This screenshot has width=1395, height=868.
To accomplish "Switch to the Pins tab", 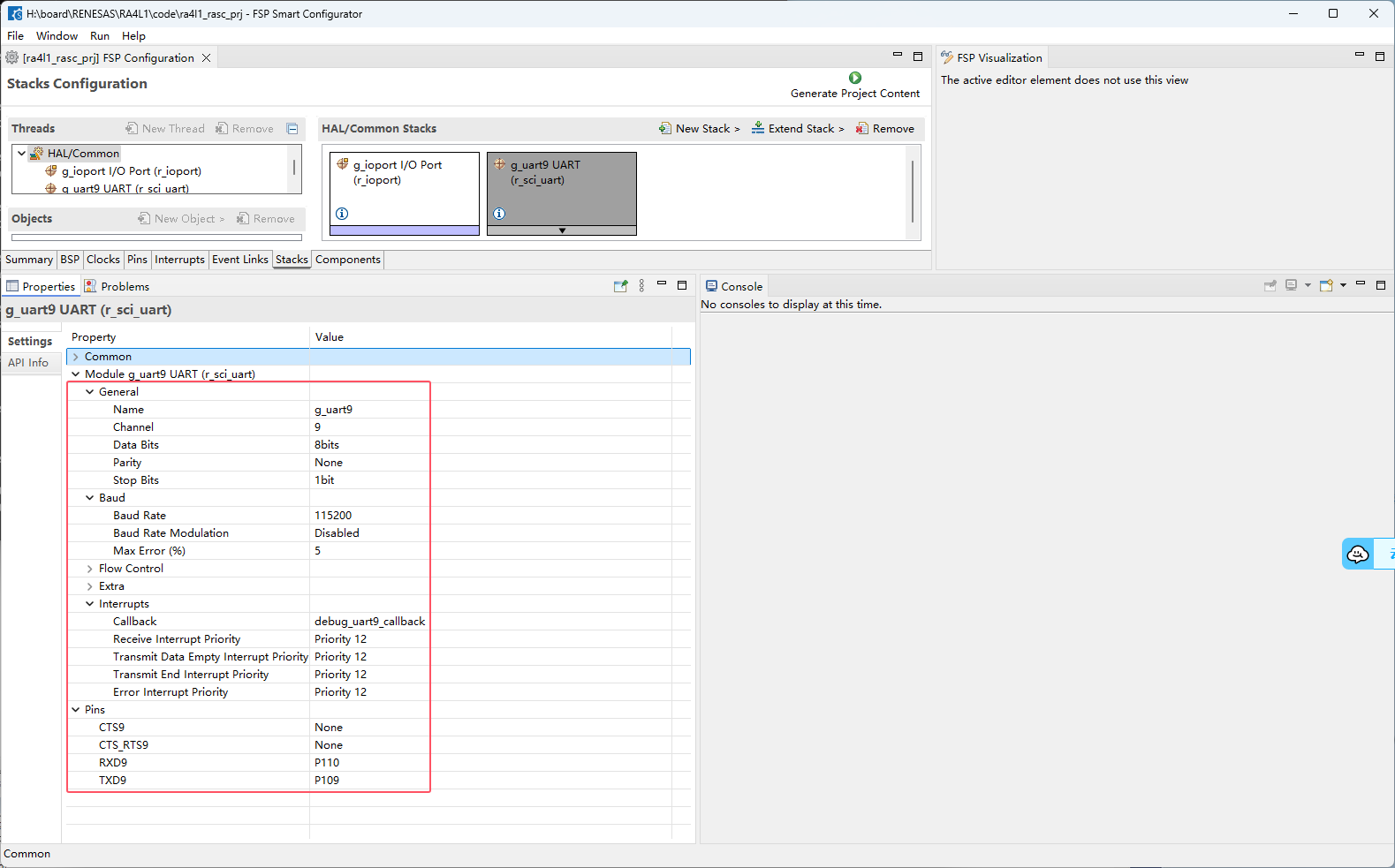I will (137, 260).
